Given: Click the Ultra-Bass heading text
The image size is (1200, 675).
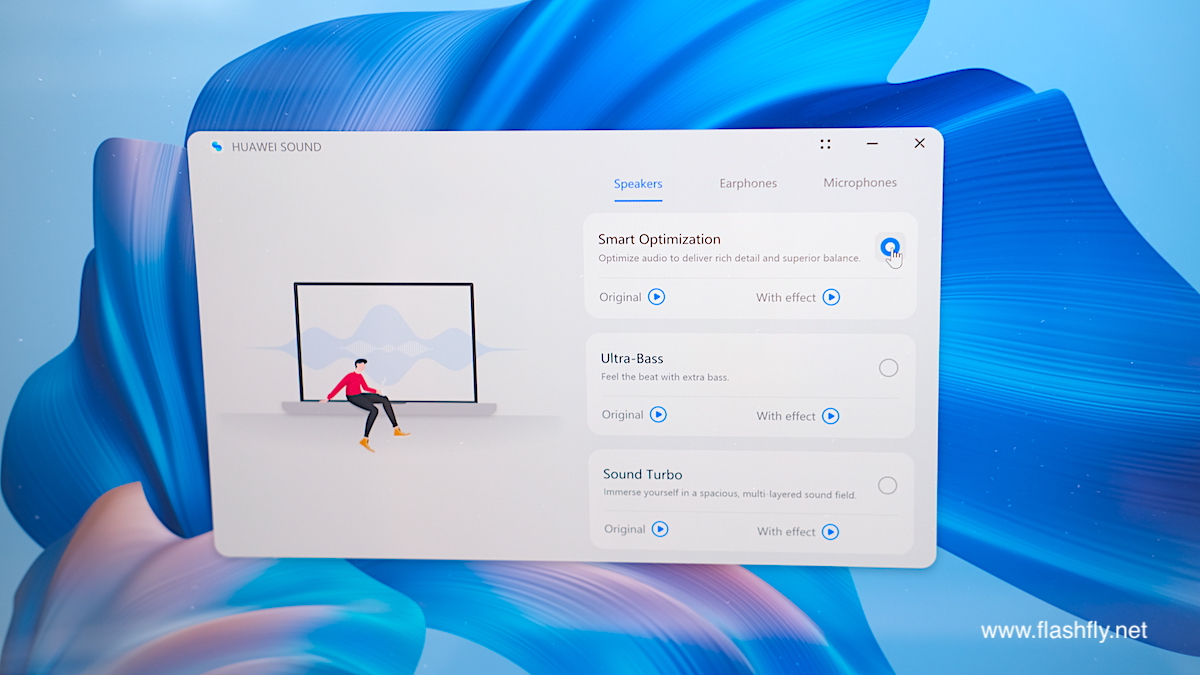Looking at the screenshot, I should [632, 358].
